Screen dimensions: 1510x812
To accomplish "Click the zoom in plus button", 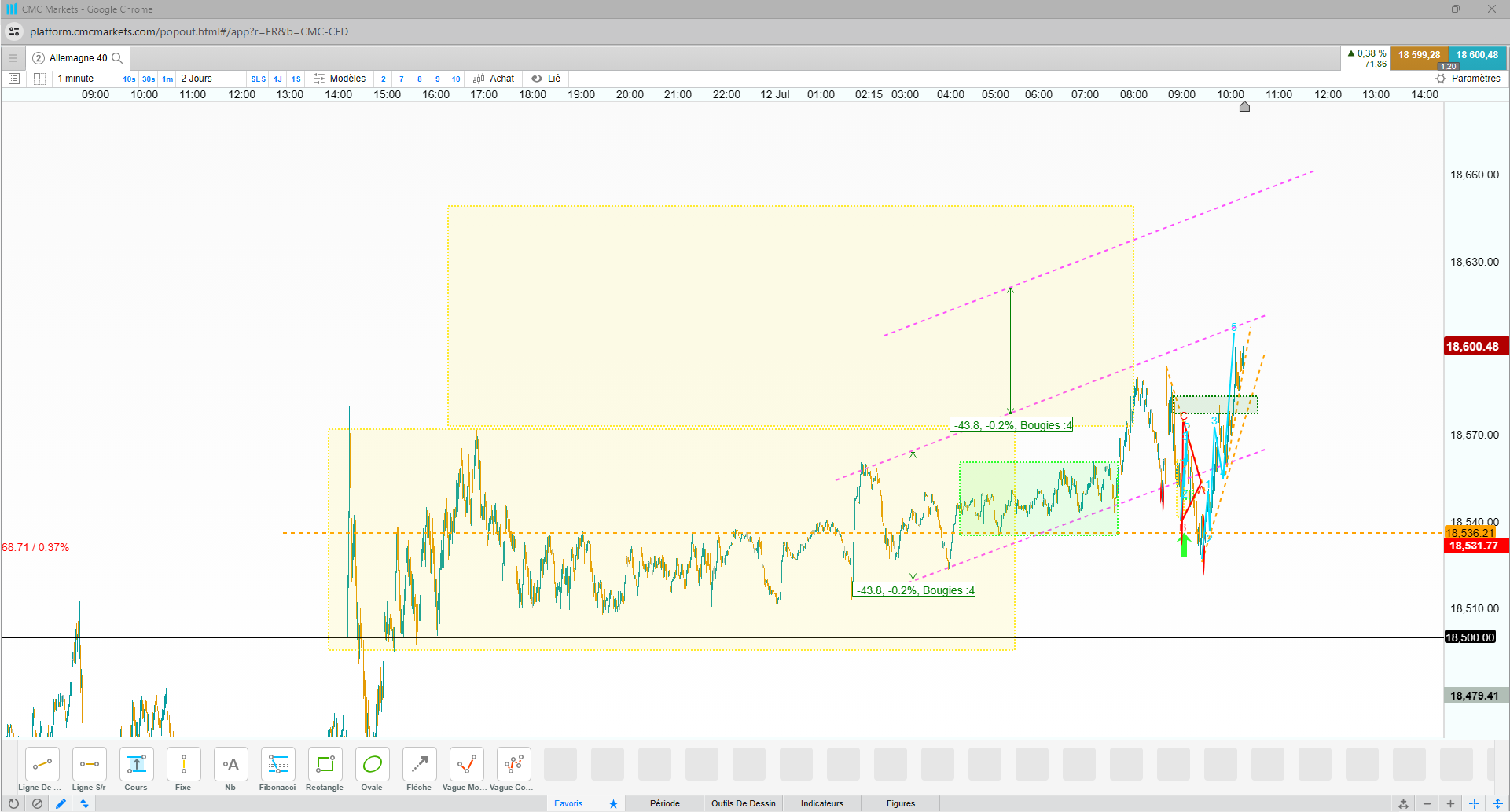I will (1450, 803).
